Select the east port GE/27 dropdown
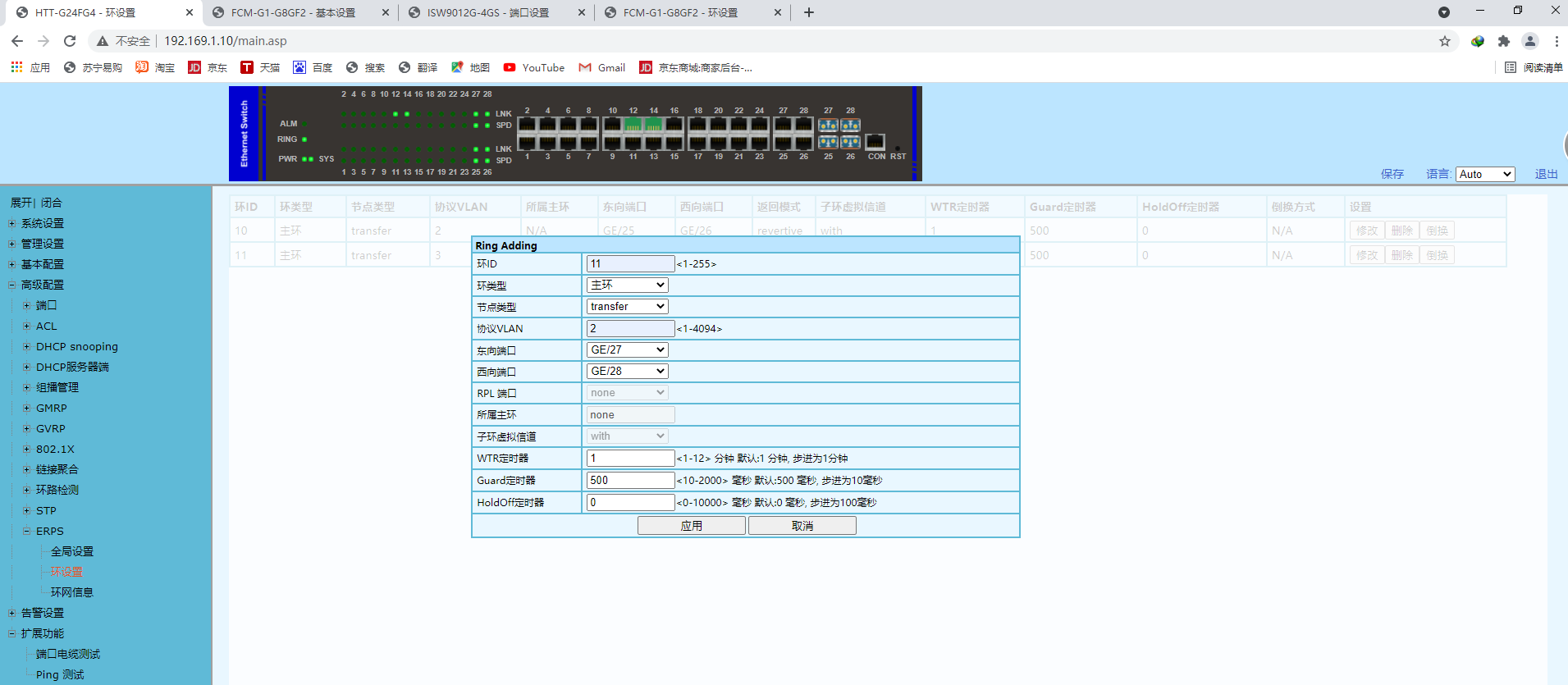 coord(628,349)
